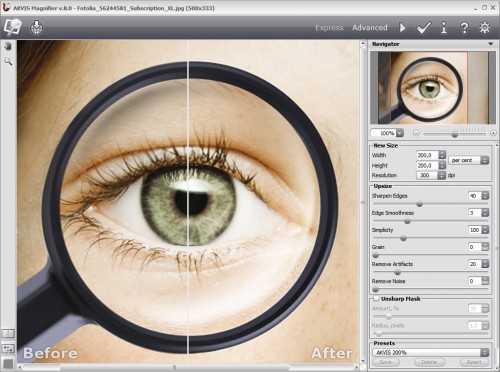Click the horizontal scrollbar below the image

[x=188, y=367]
